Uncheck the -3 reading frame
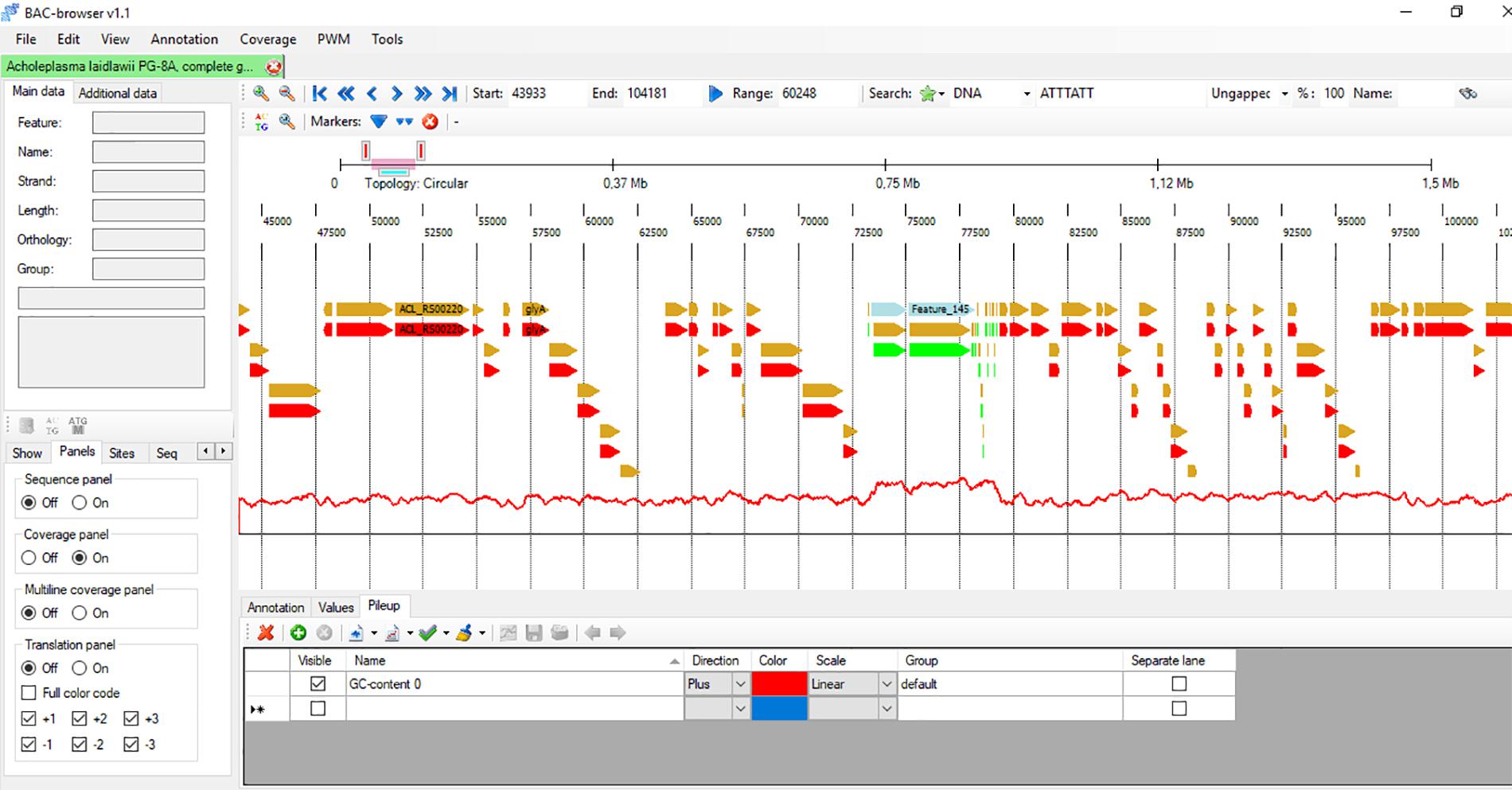Viewport: 1512px width, 790px height. (x=131, y=745)
